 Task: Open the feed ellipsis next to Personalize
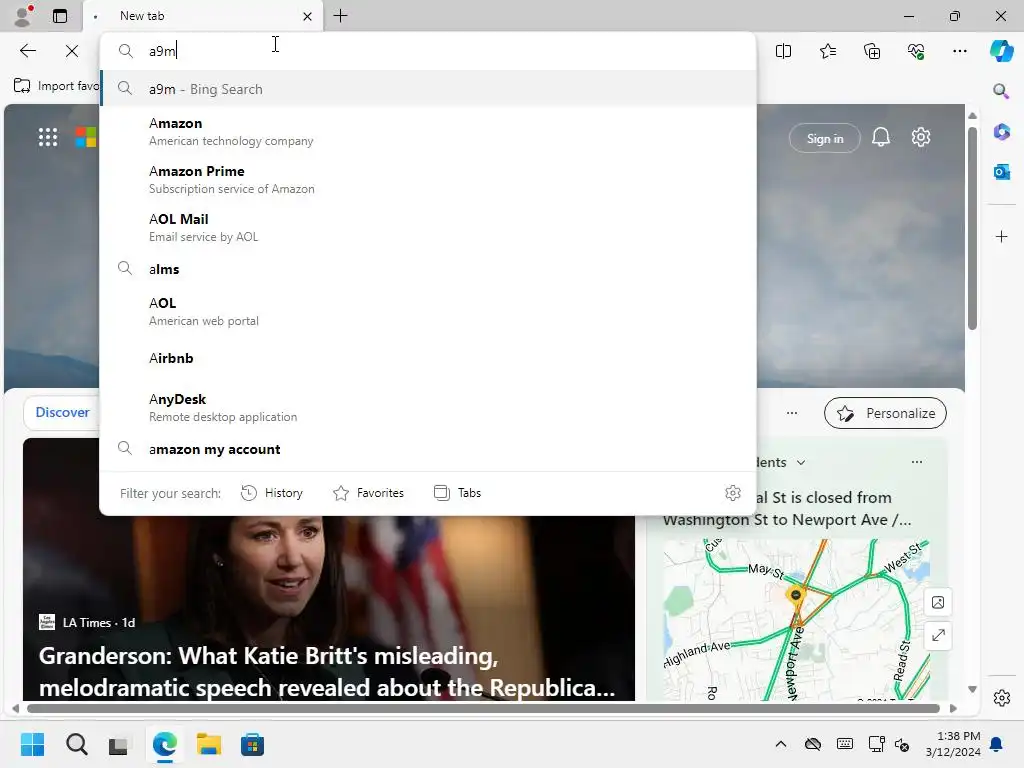pos(792,413)
